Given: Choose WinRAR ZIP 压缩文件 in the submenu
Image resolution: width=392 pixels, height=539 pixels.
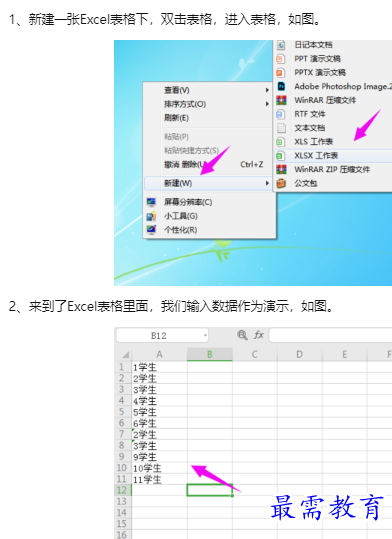Looking at the screenshot, I should pyautogui.click(x=333, y=169).
